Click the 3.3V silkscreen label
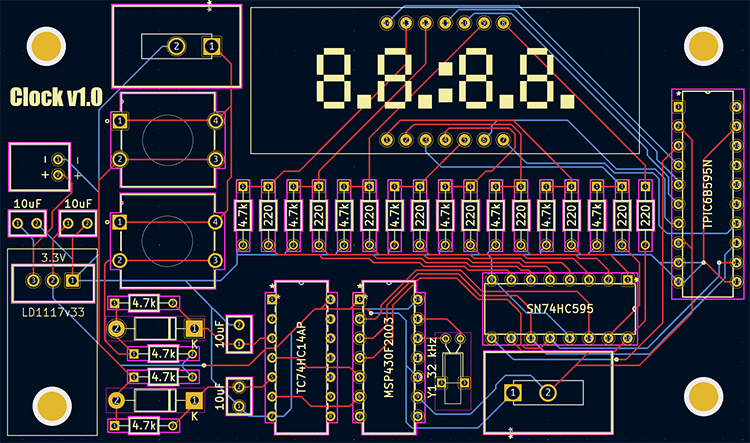 tap(52, 258)
